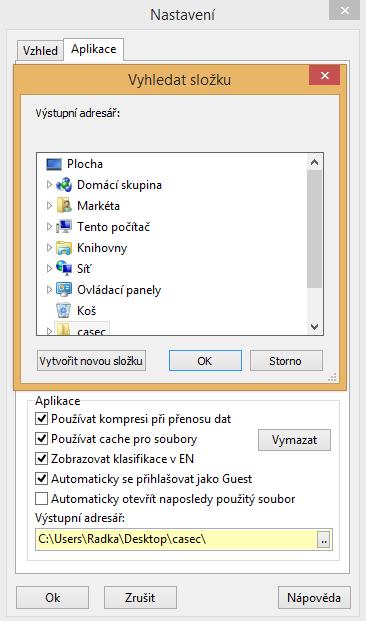Click the Výstupní adresář path field
The width and height of the screenshot is (366, 621).
pyautogui.click(x=176, y=539)
